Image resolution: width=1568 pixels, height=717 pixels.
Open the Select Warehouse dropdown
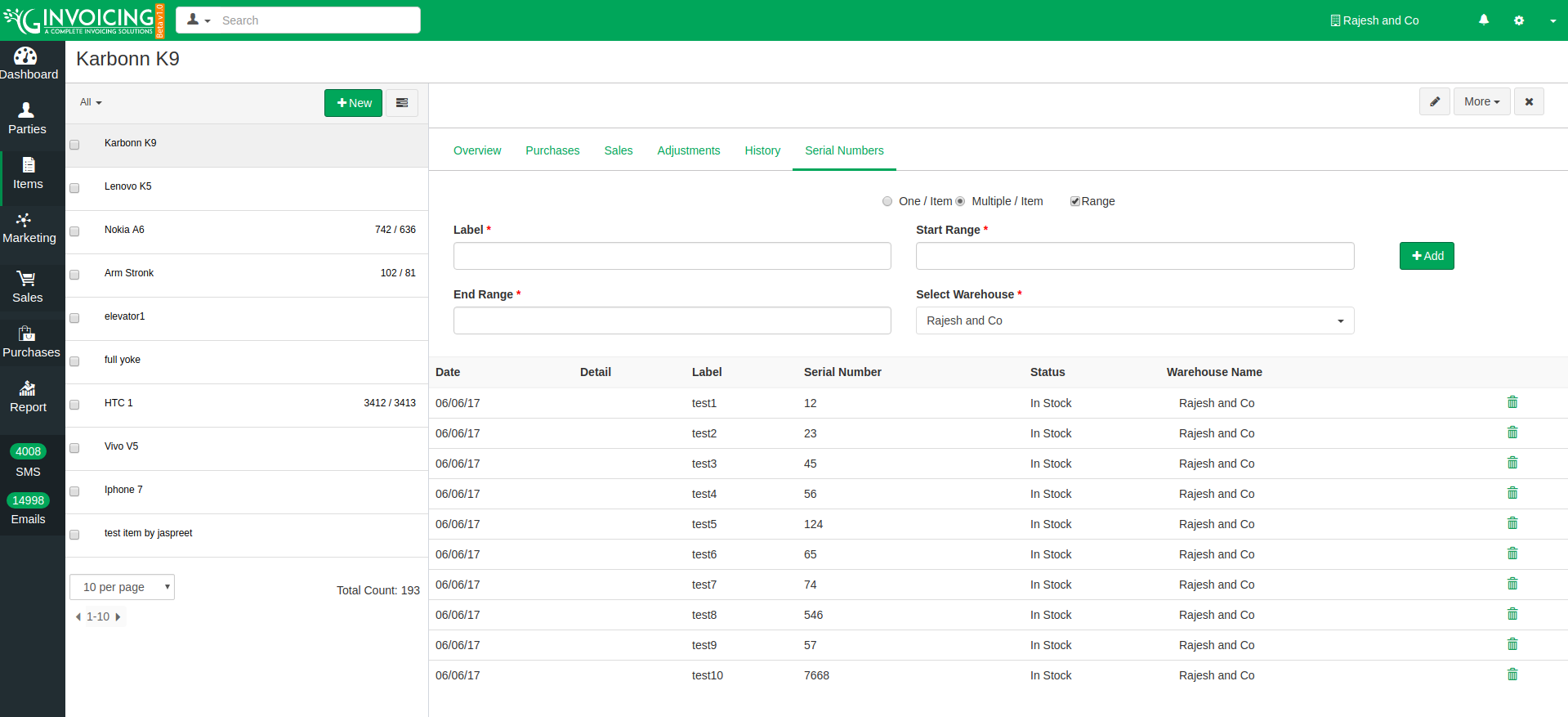[1135, 320]
